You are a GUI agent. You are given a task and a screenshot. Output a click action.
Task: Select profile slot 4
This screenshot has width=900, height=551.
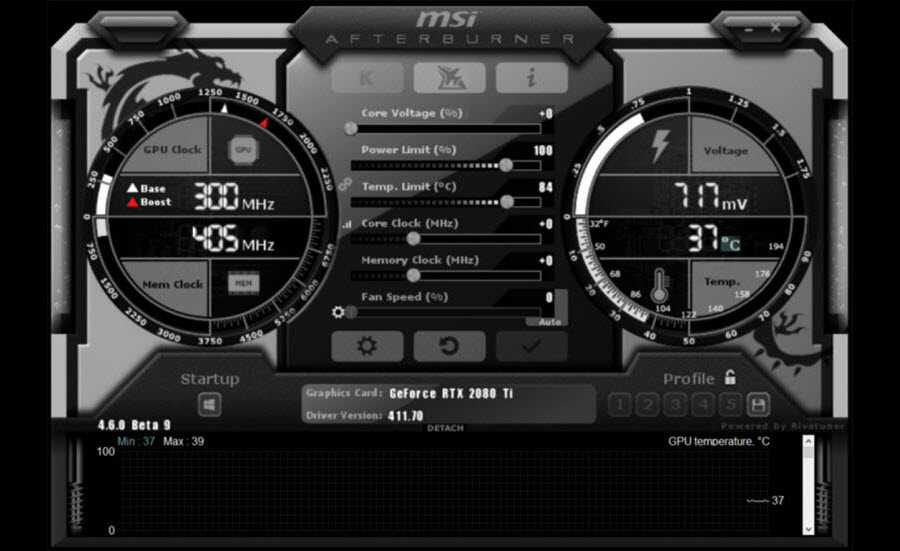(703, 405)
